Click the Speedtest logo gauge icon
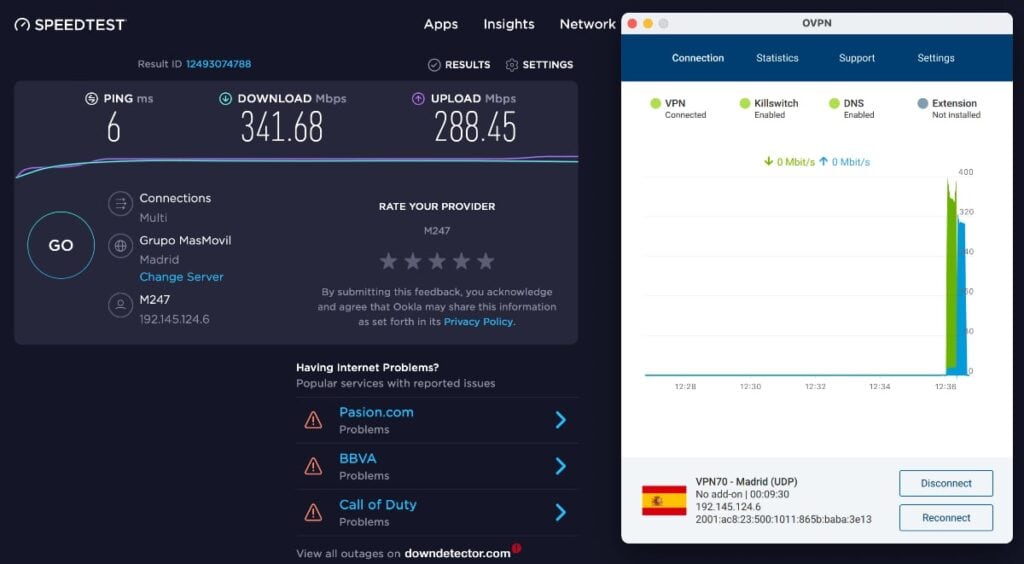Viewport: 1024px width, 564px height. click(22, 25)
